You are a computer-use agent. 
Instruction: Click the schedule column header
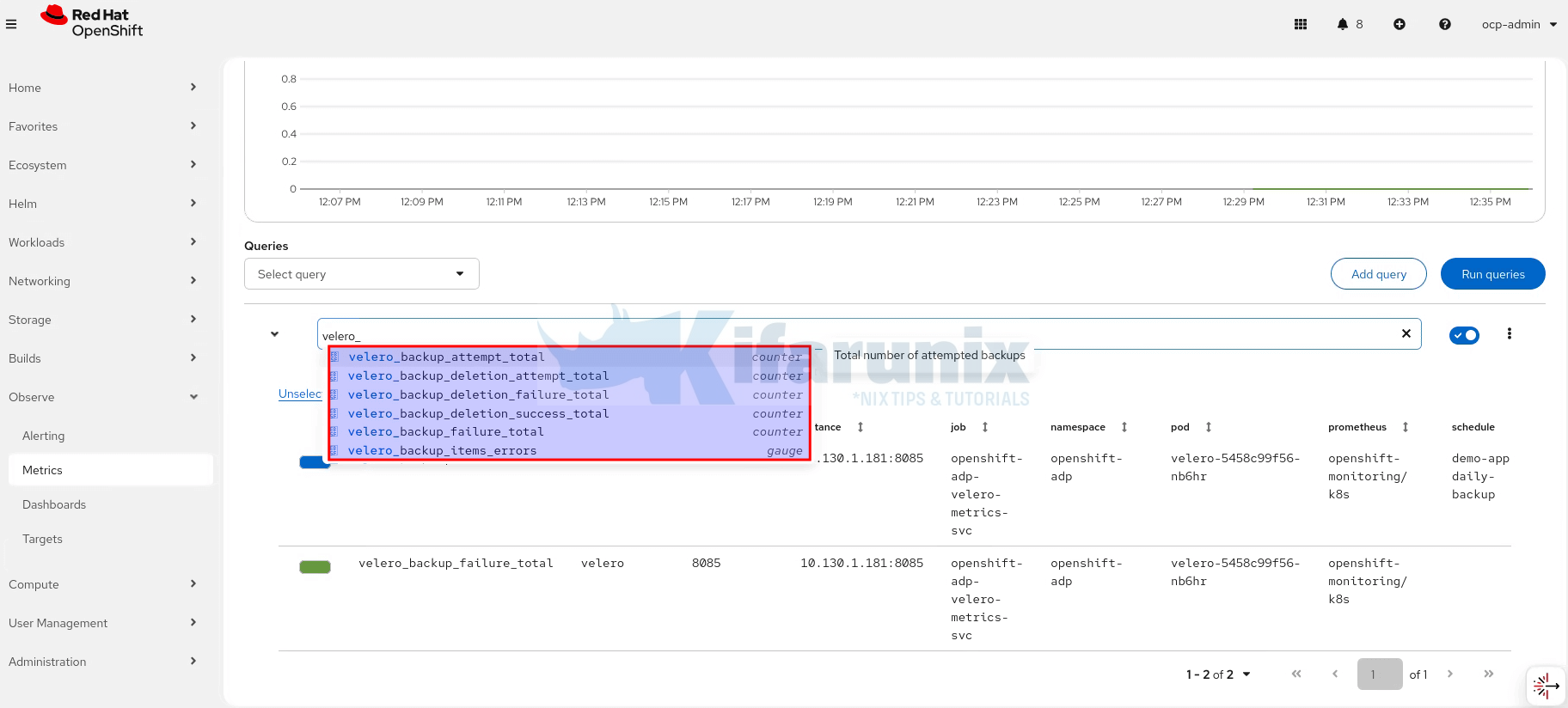1473,427
